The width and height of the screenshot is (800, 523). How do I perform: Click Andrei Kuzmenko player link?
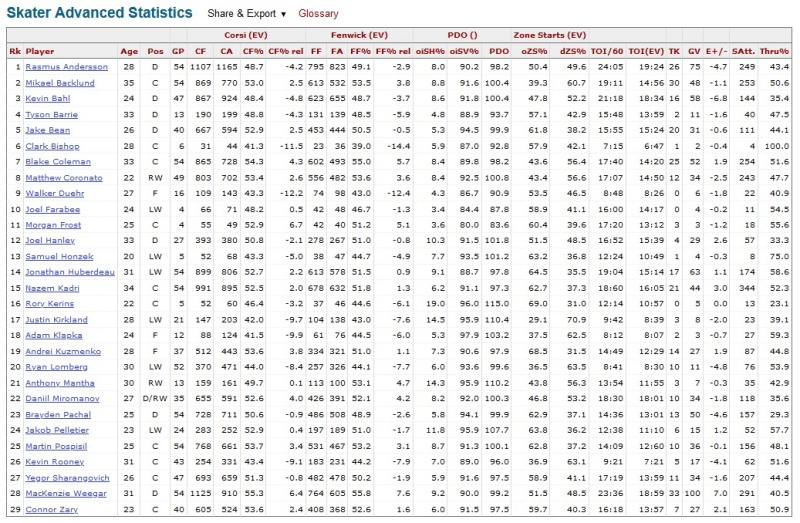[63, 352]
